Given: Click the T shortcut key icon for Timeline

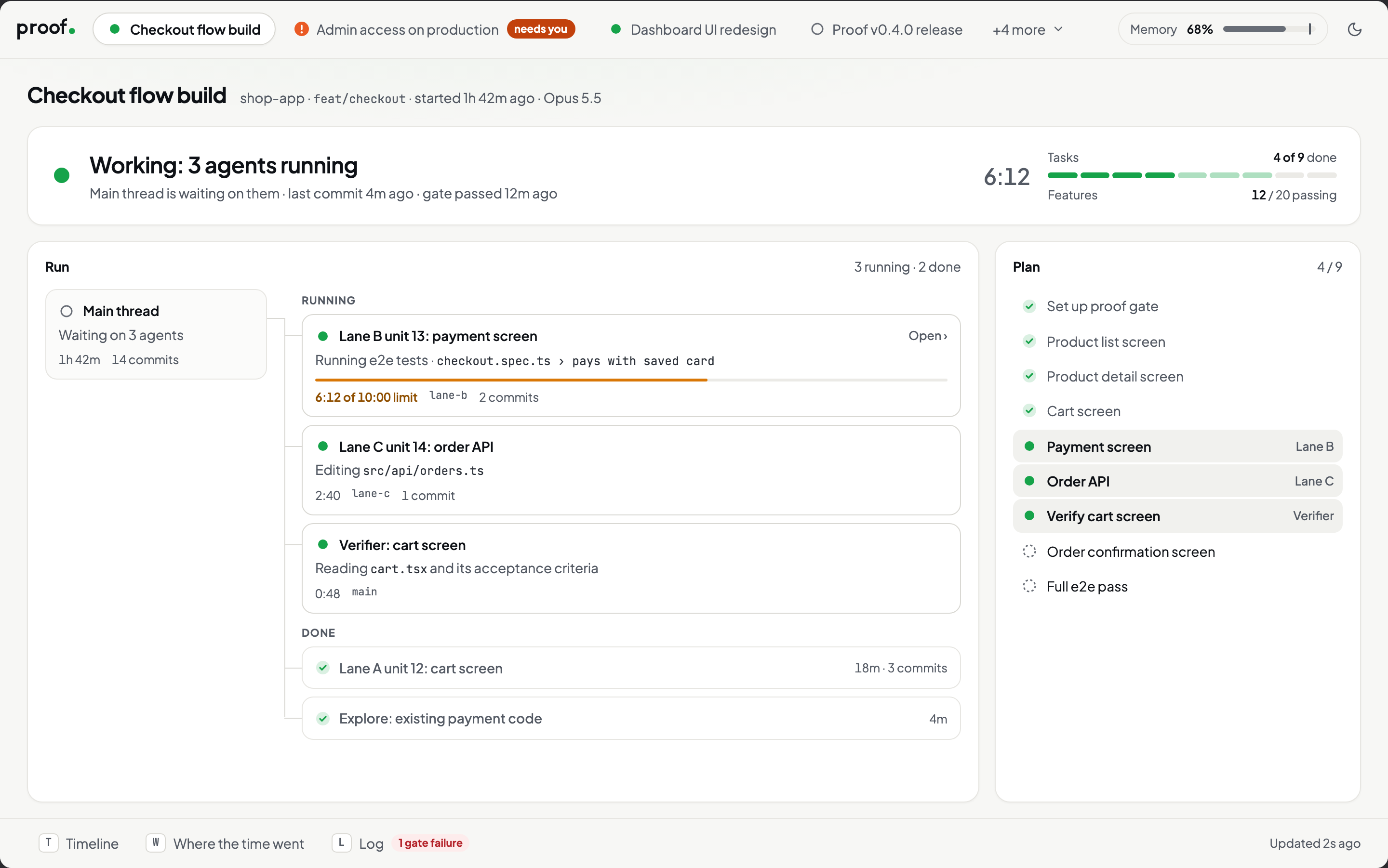Looking at the screenshot, I should pyautogui.click(x=48, y=843).
